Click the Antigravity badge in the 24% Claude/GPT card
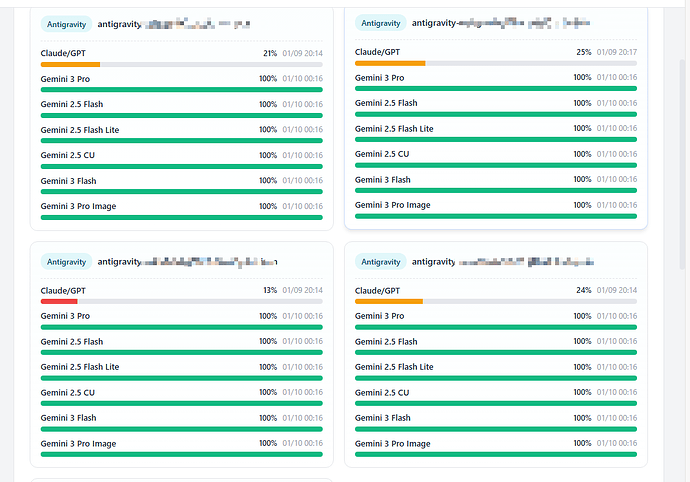 tap(381, 262)
